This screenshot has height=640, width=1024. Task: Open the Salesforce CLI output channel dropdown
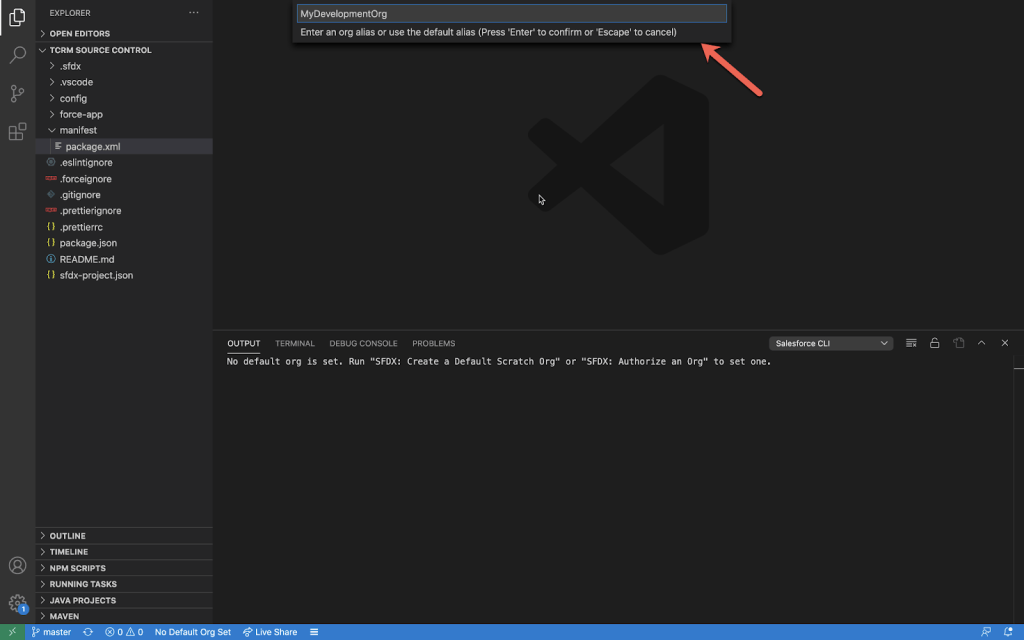pyautogui.click(x=830, y=343)
